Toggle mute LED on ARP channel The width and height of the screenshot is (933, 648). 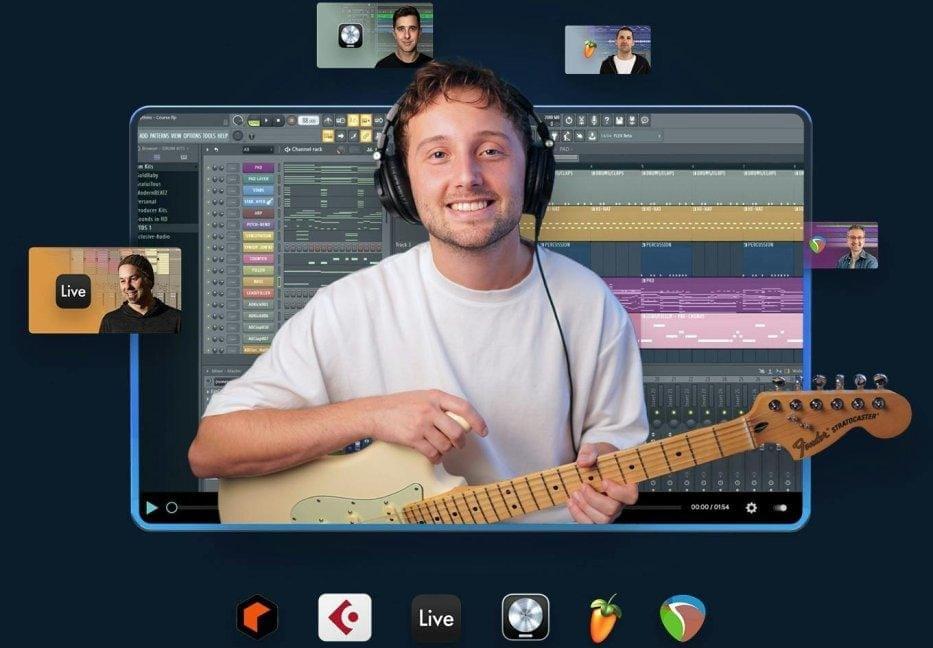(x=208, y=214)
